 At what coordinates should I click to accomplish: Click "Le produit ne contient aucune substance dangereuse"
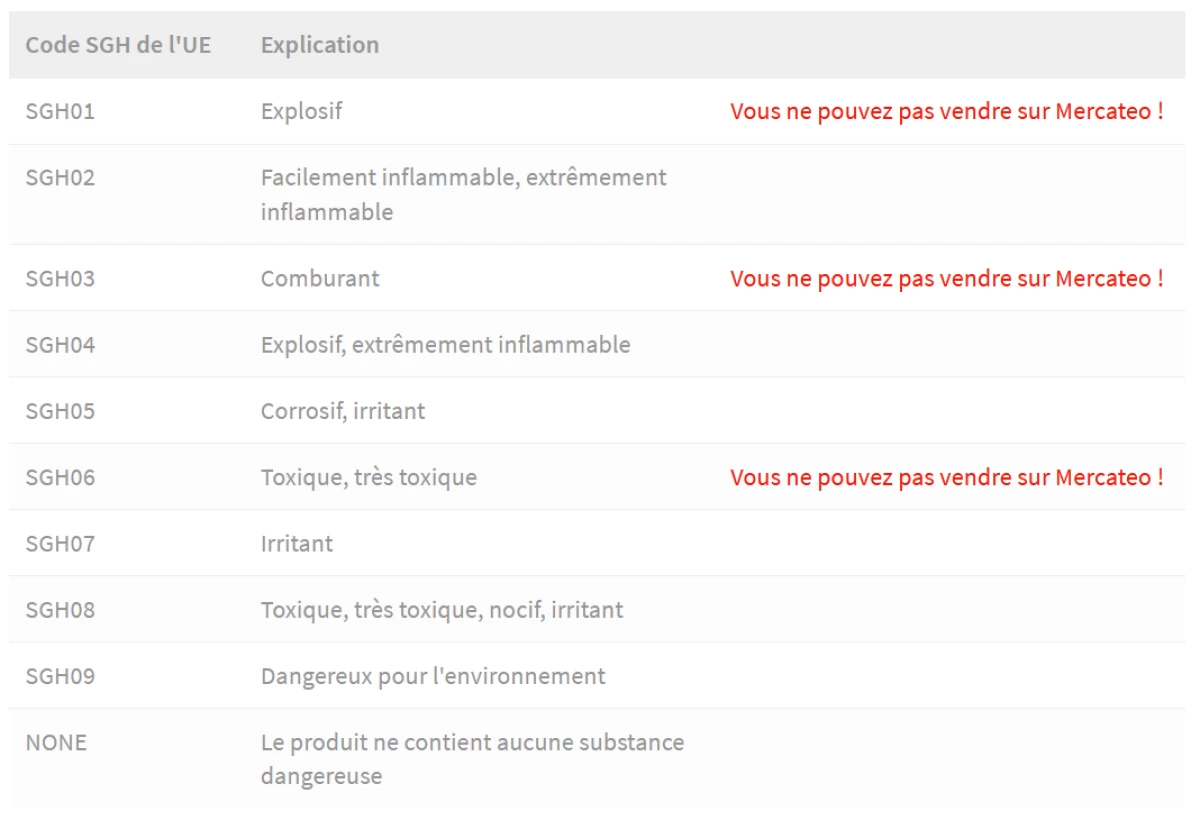(472, 759)
